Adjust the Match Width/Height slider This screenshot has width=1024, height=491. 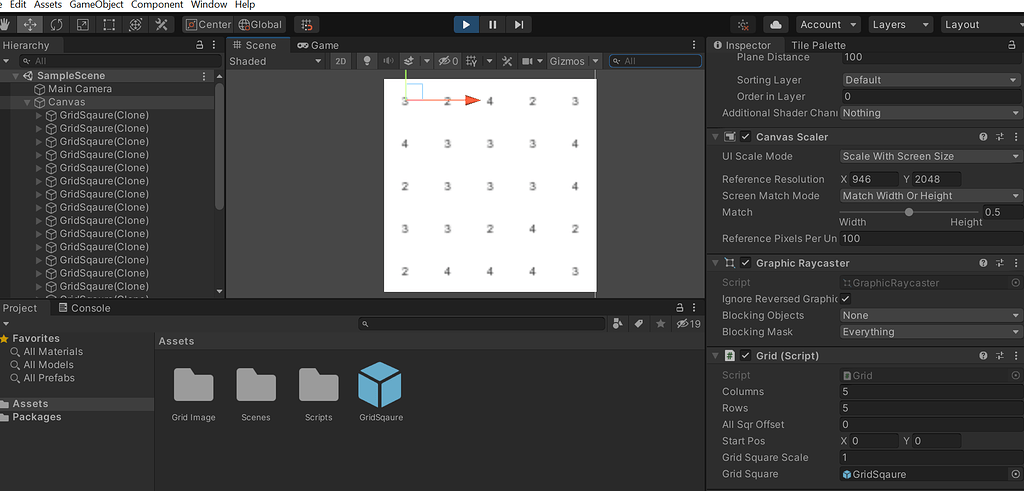(908, 212)
